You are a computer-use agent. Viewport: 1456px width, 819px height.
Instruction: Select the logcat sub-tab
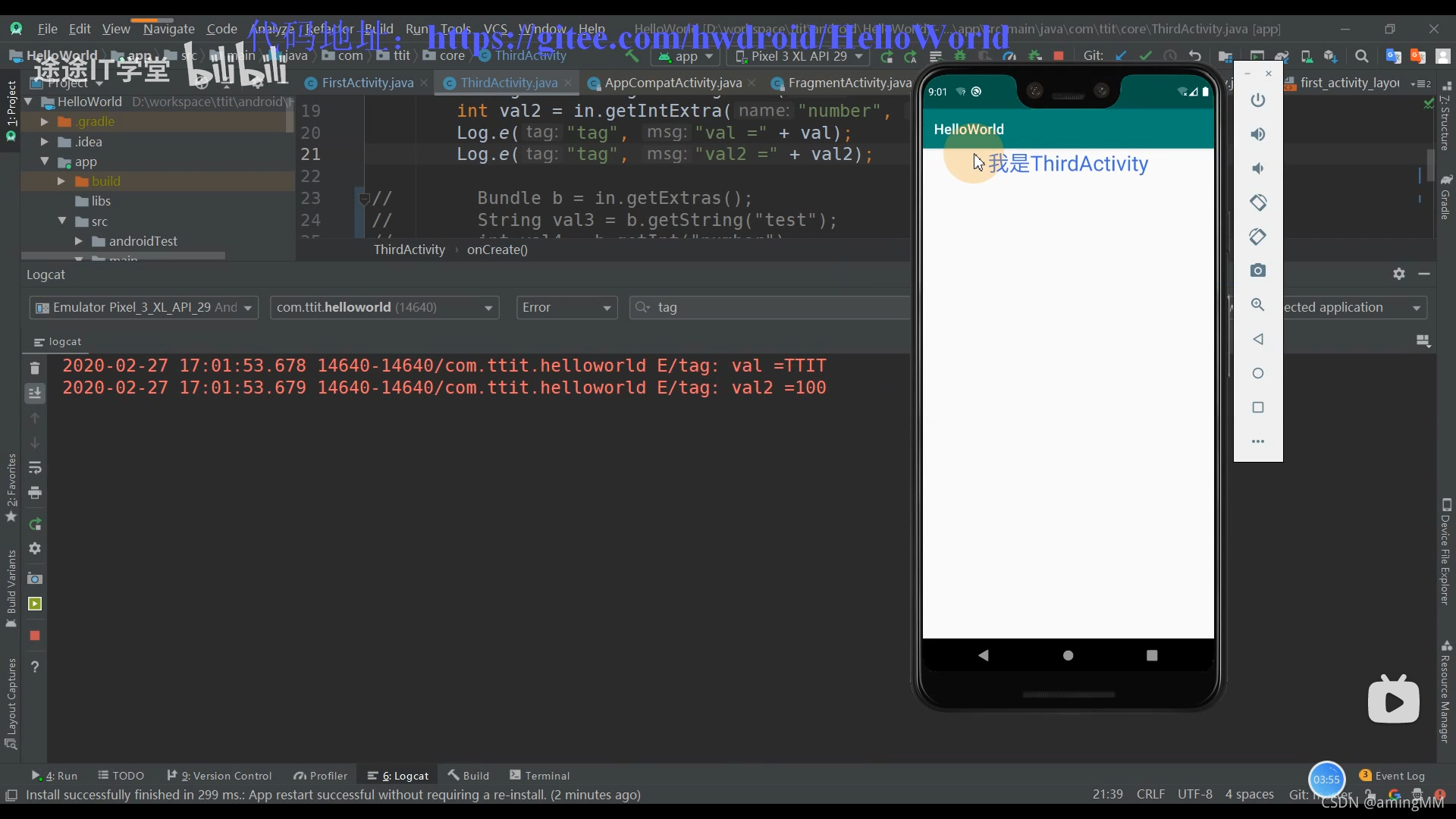coord(58,342)
